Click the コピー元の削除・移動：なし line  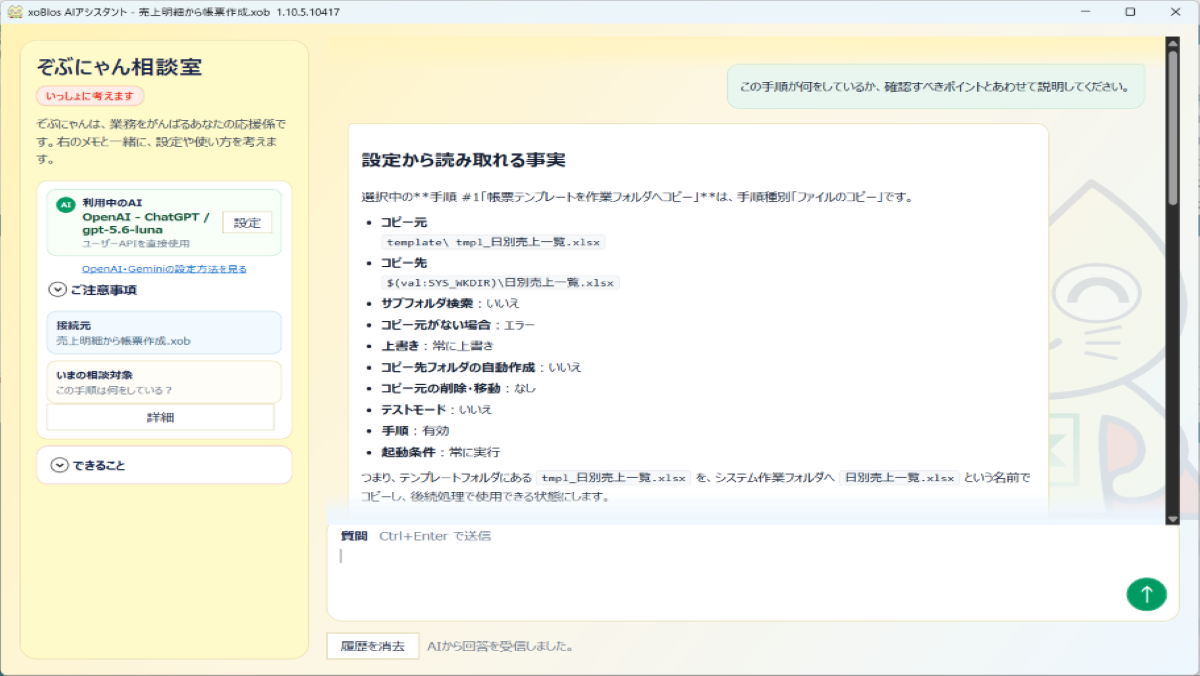click(458, 388)
